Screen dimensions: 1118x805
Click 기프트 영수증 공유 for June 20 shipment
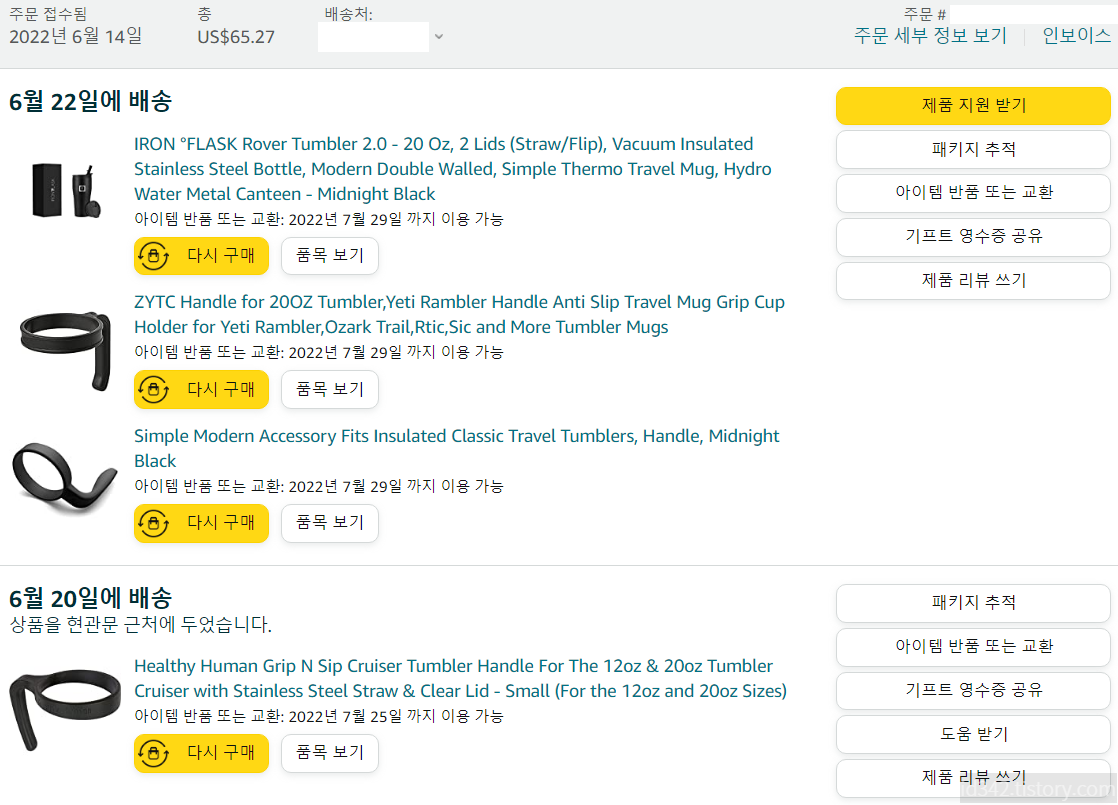point(973,690)
